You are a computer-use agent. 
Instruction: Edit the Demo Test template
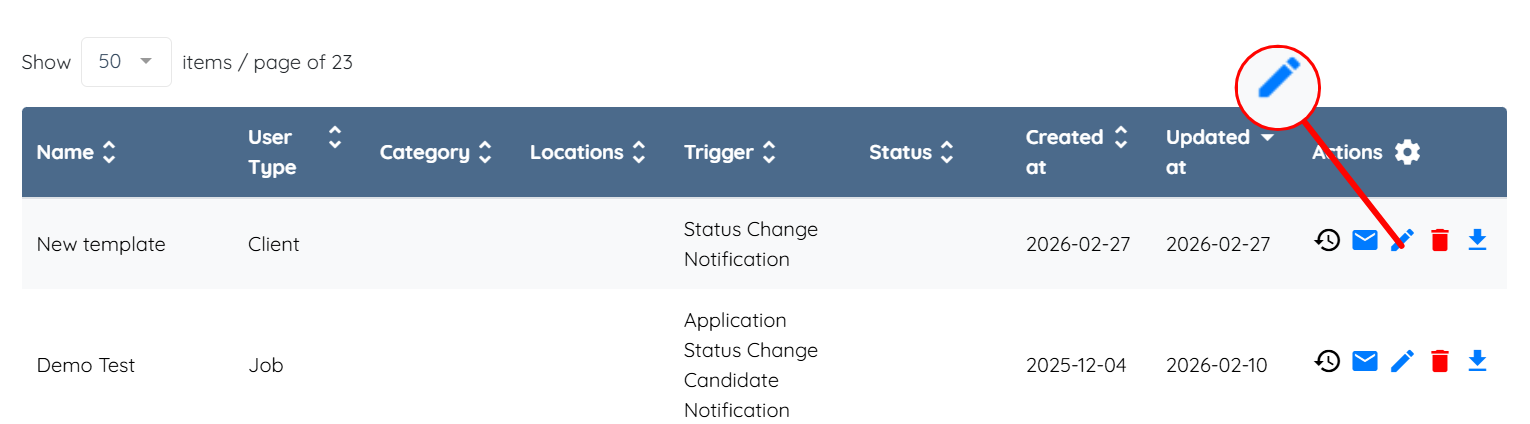point(1403,361)
